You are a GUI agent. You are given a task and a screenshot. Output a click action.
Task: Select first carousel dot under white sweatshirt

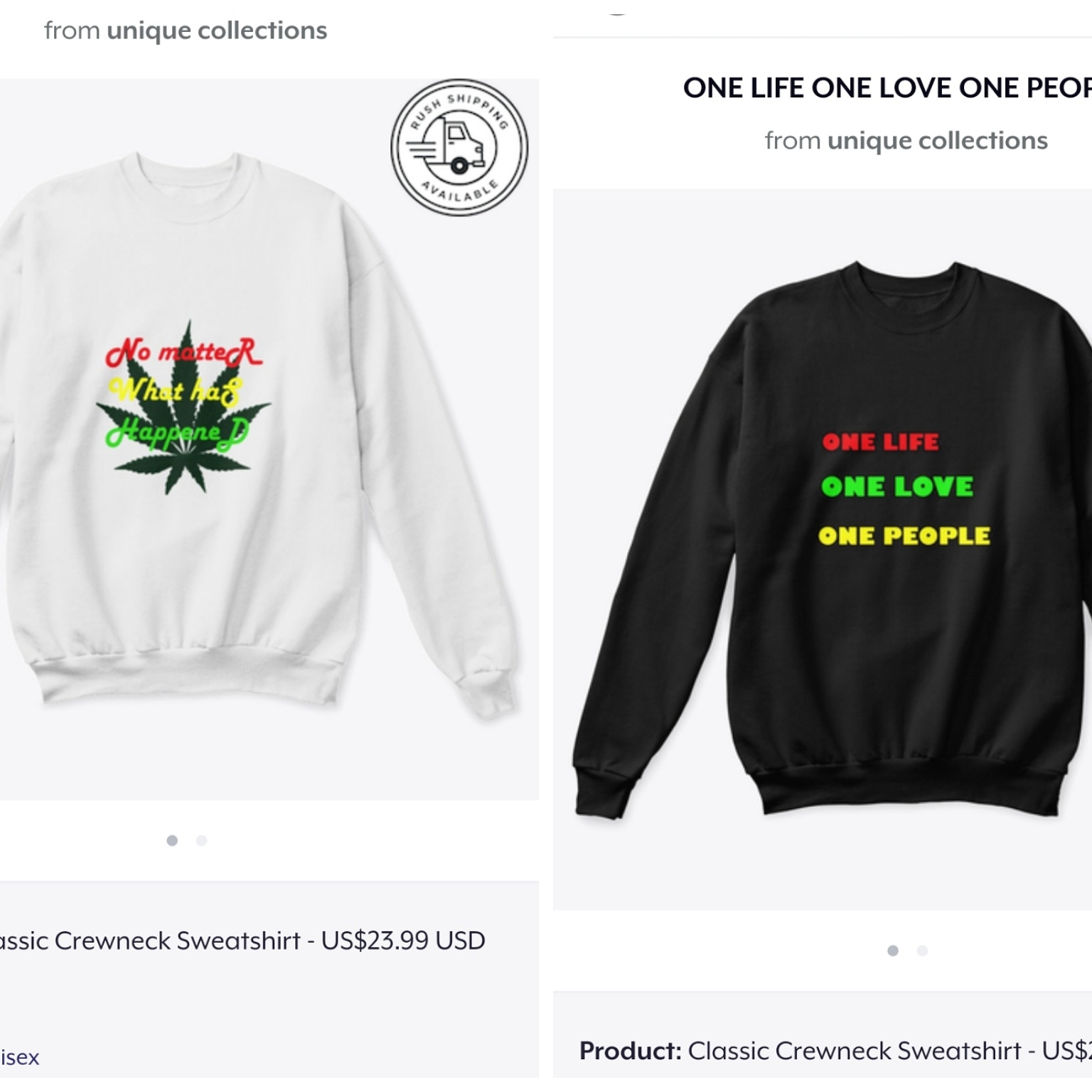(x=172, y=840)
